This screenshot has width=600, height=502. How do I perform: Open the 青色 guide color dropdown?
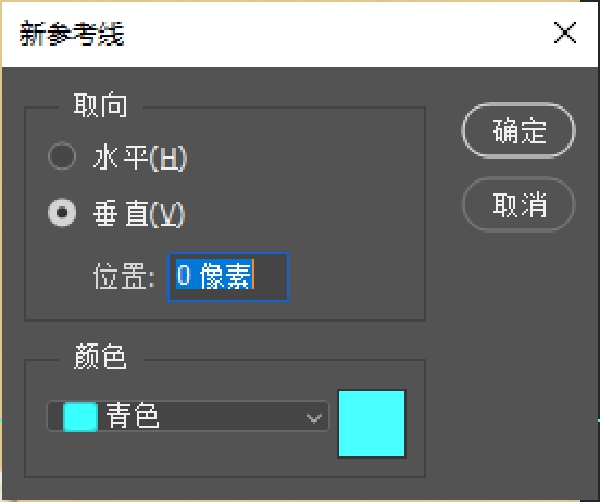coord(188,417)
